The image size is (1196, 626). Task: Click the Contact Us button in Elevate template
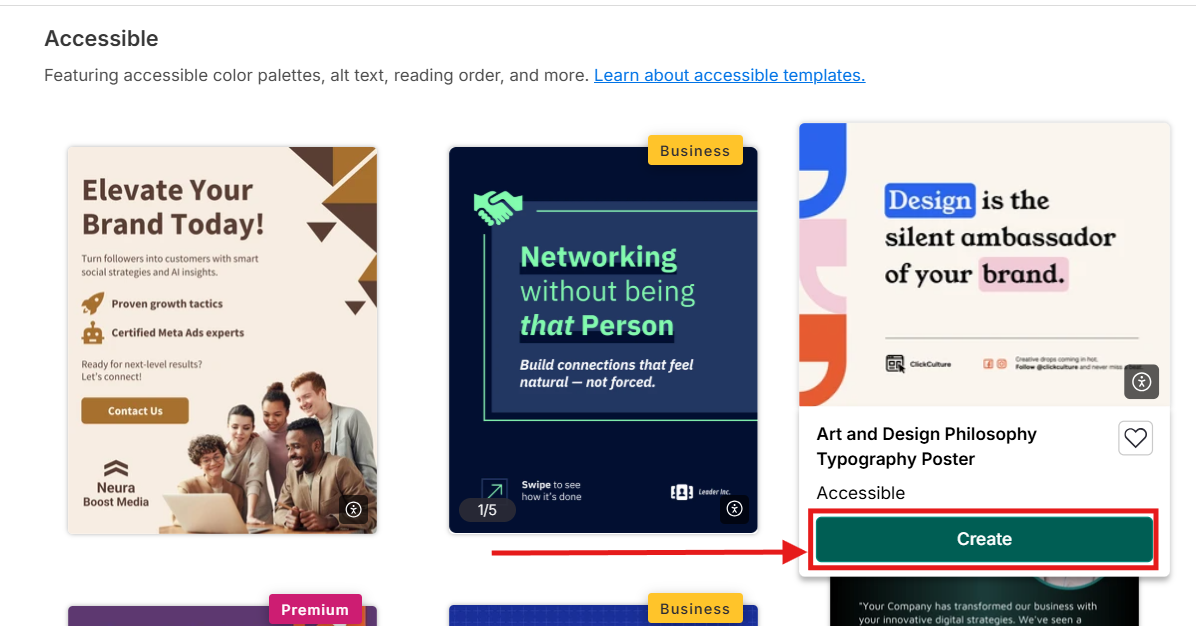135,411
